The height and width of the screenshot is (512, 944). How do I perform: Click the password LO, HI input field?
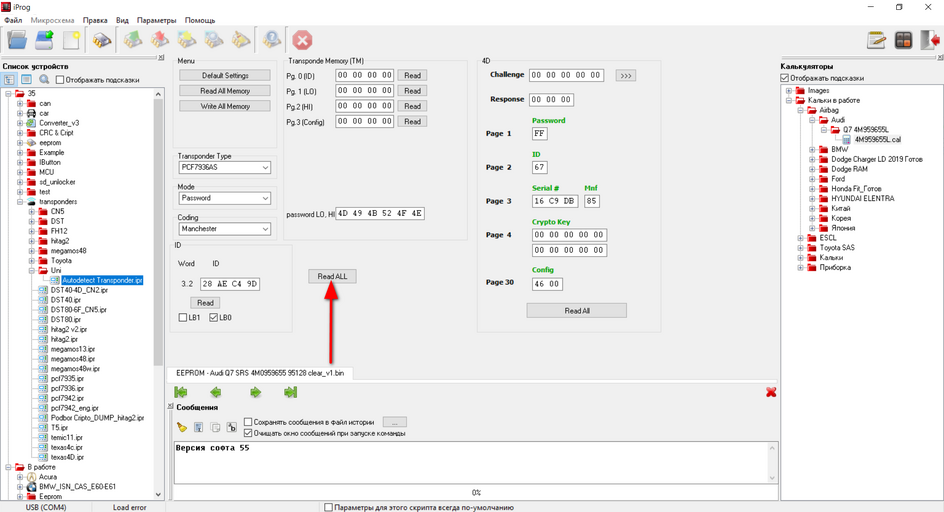pyautogui.click(x=380, y=213)
